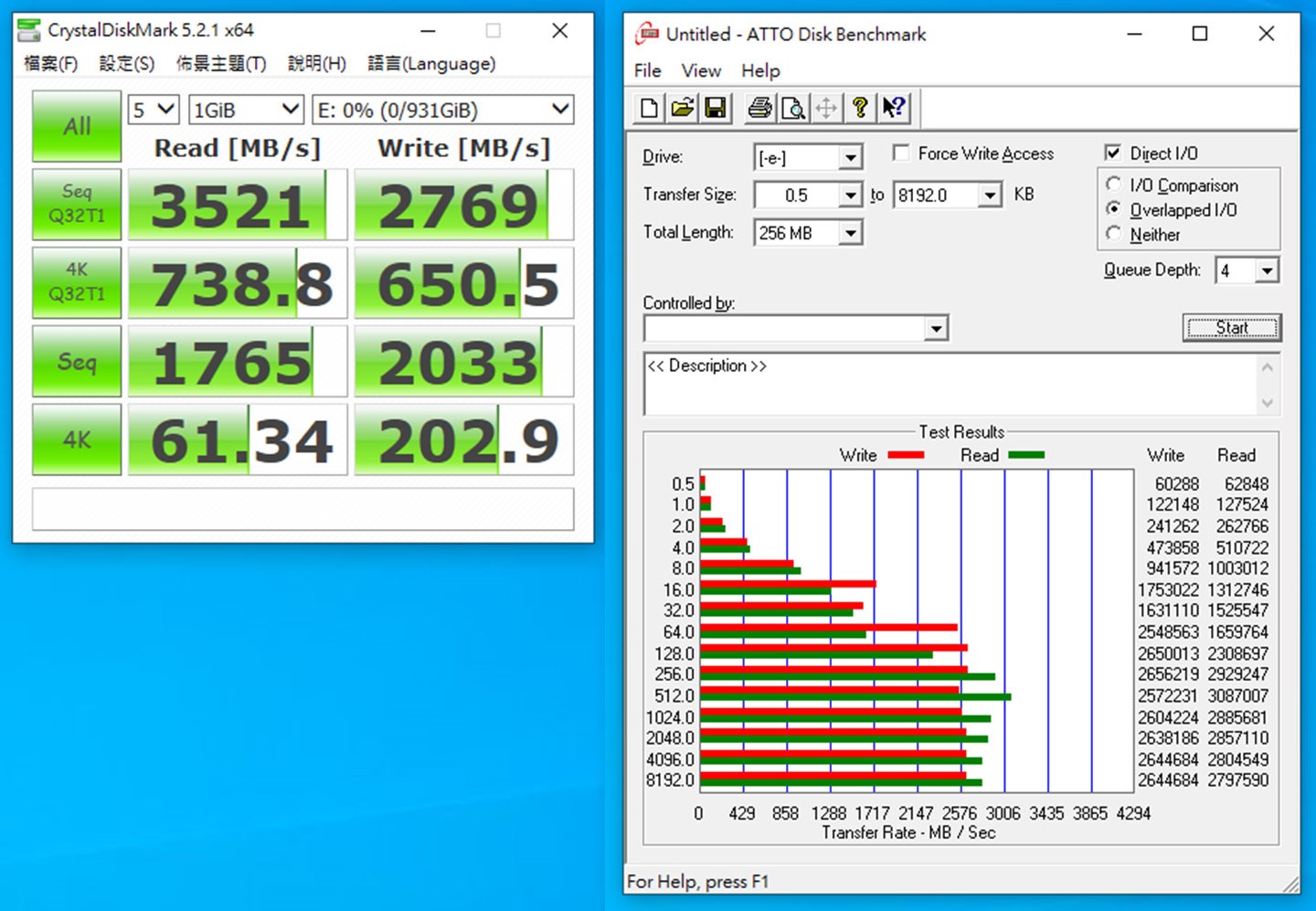Click the Start button in ATTO
The height and width of the screenshot is (911, 1316).
(1232, 327)
